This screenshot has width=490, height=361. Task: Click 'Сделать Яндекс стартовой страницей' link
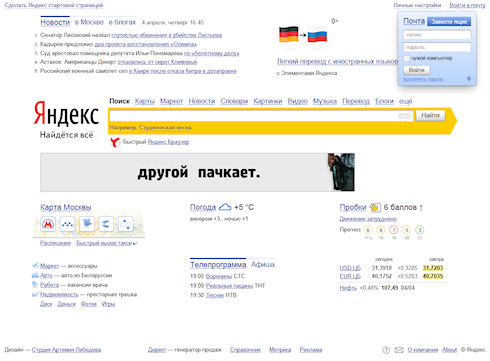54,5
